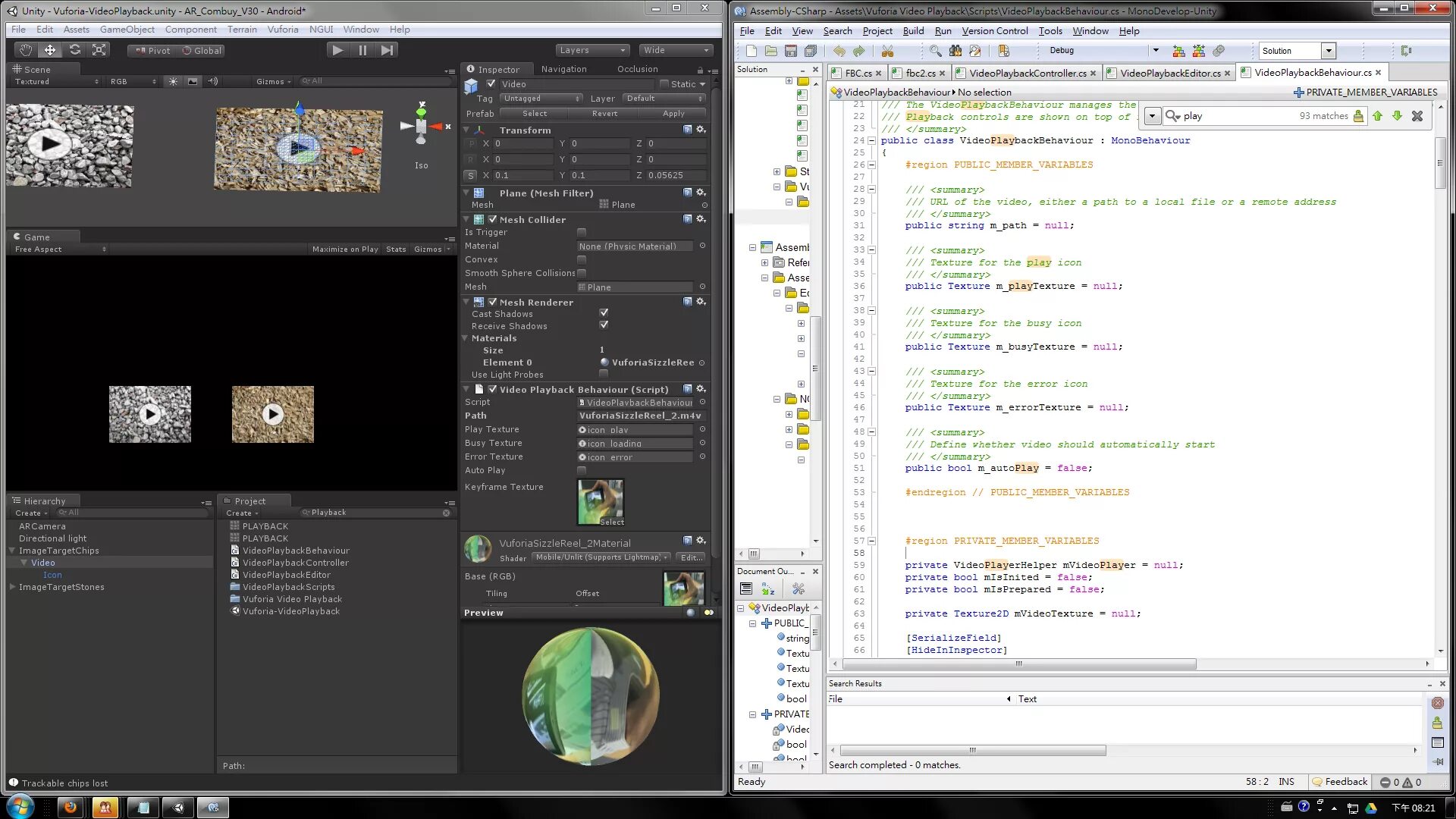The height and width of the screenshot is (819, 1456).
Task: Toggle the Cast Shadows checkbox
Action: (x=604, y=312)
